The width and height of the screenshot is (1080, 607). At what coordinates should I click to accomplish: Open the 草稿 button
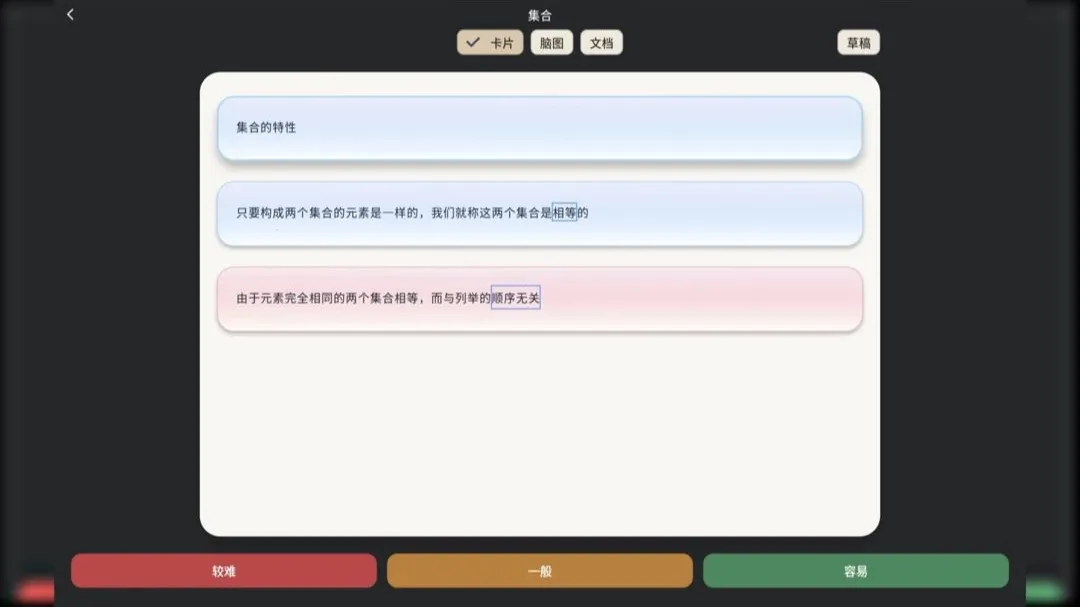(x=858, y=43)
